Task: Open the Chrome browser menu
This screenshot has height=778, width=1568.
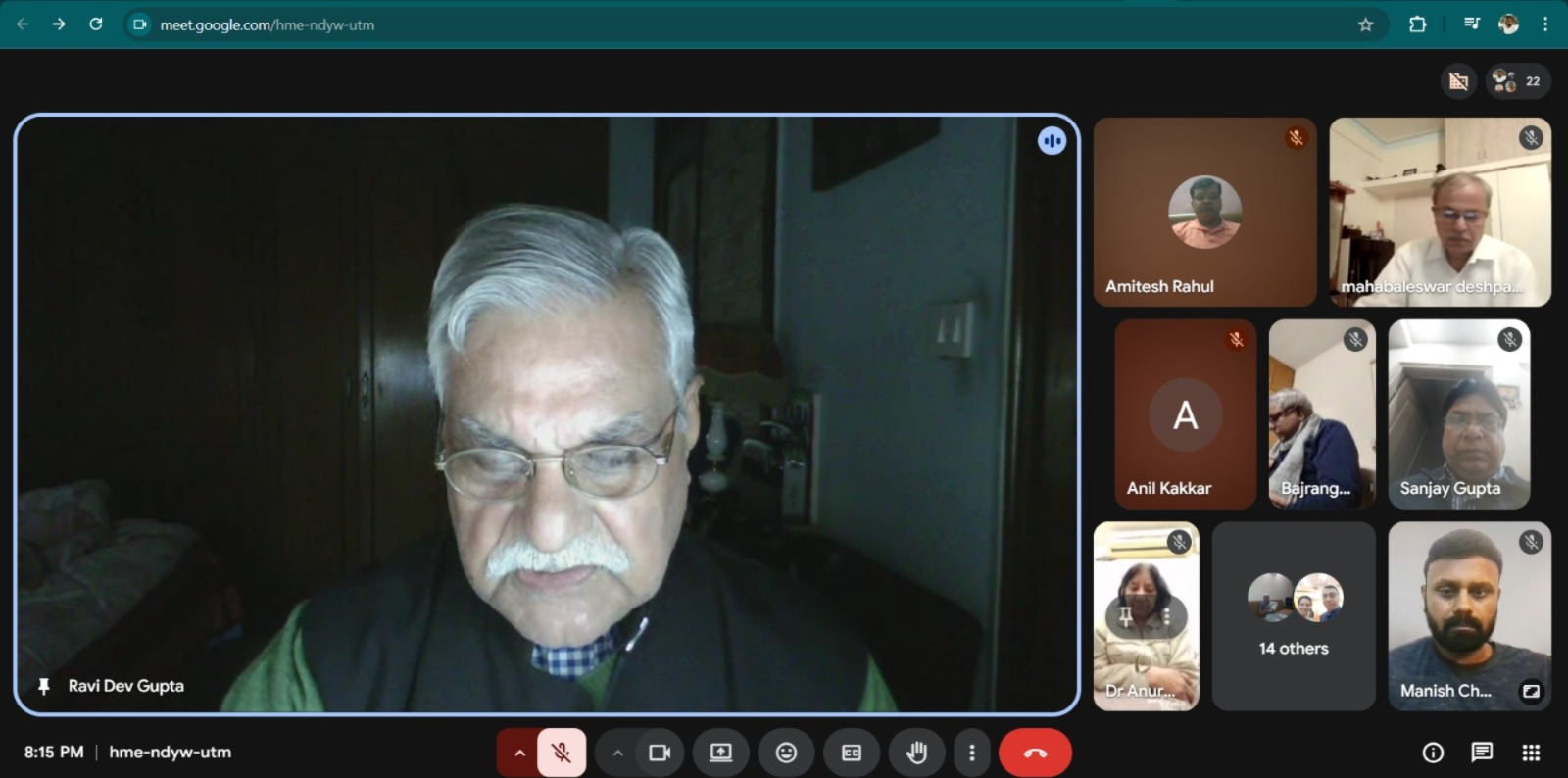Action: 1545,24
